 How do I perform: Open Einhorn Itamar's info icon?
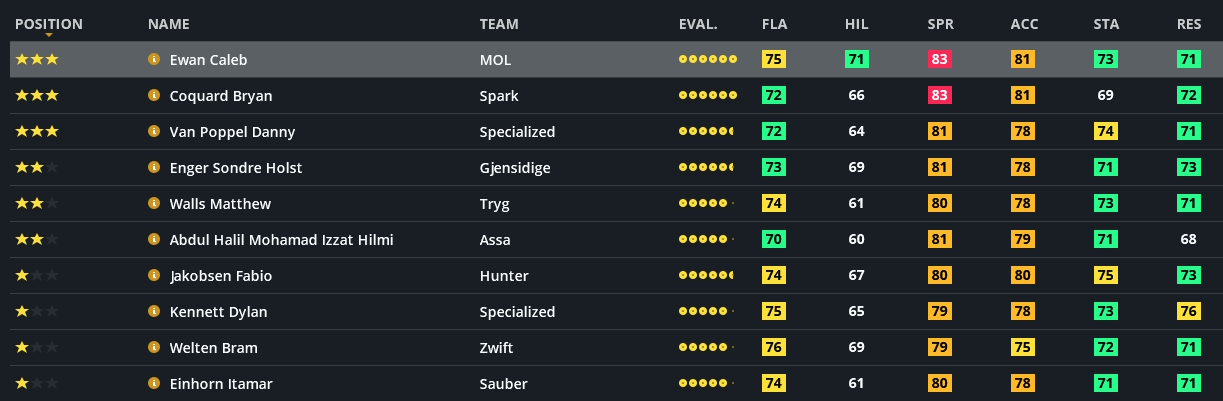(x=154, y=384)
